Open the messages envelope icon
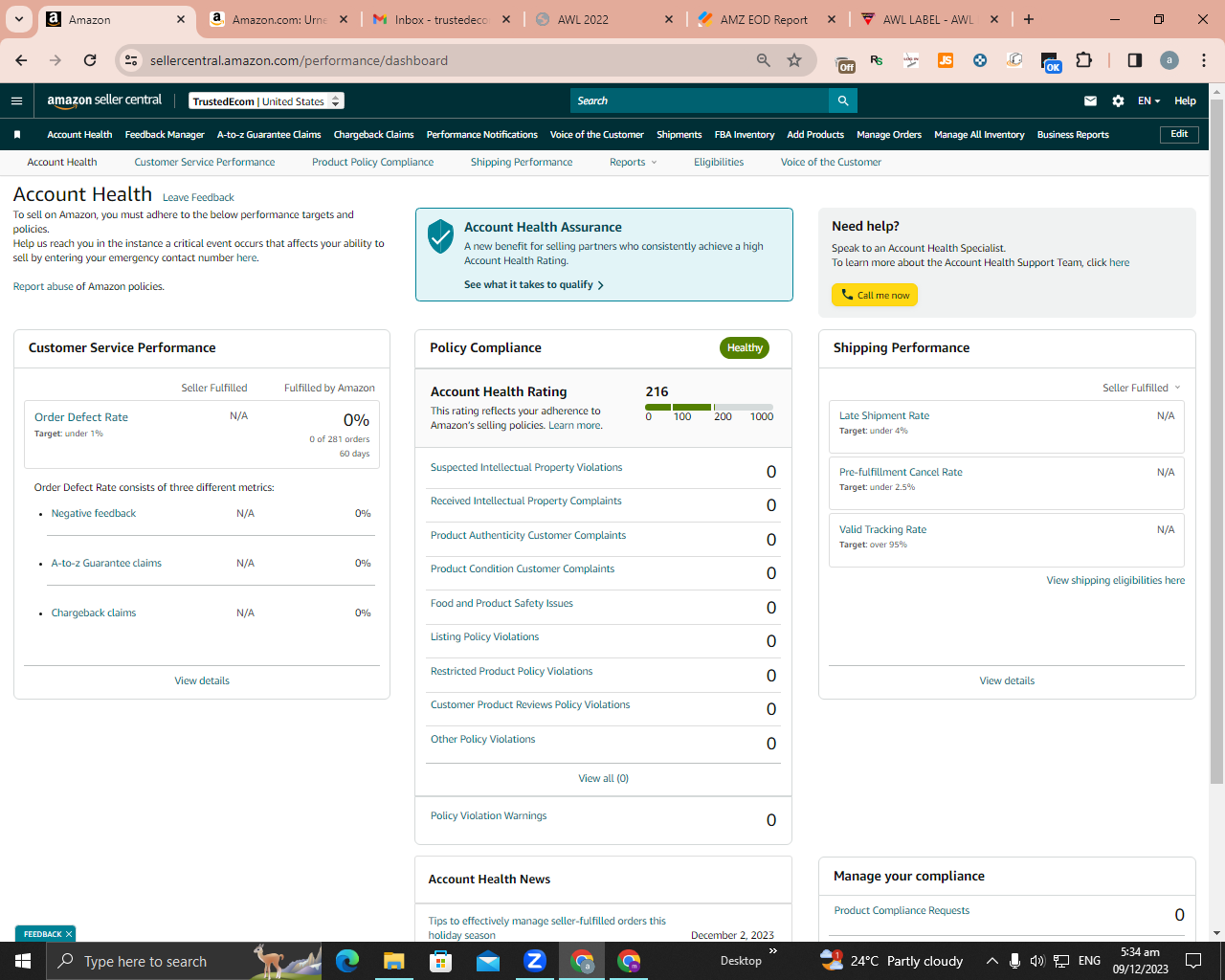The height and width of the screenshot is (980, 1225). click(1090, 100)
